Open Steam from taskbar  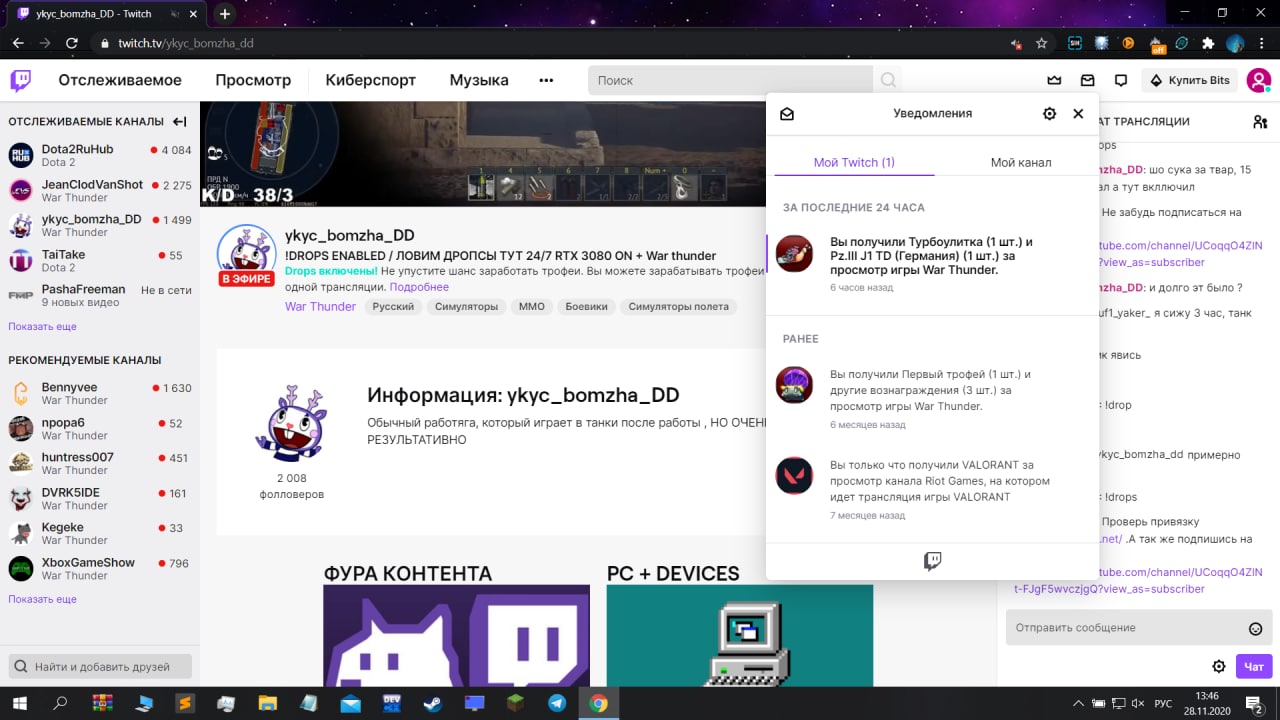[x=433, y=703]
